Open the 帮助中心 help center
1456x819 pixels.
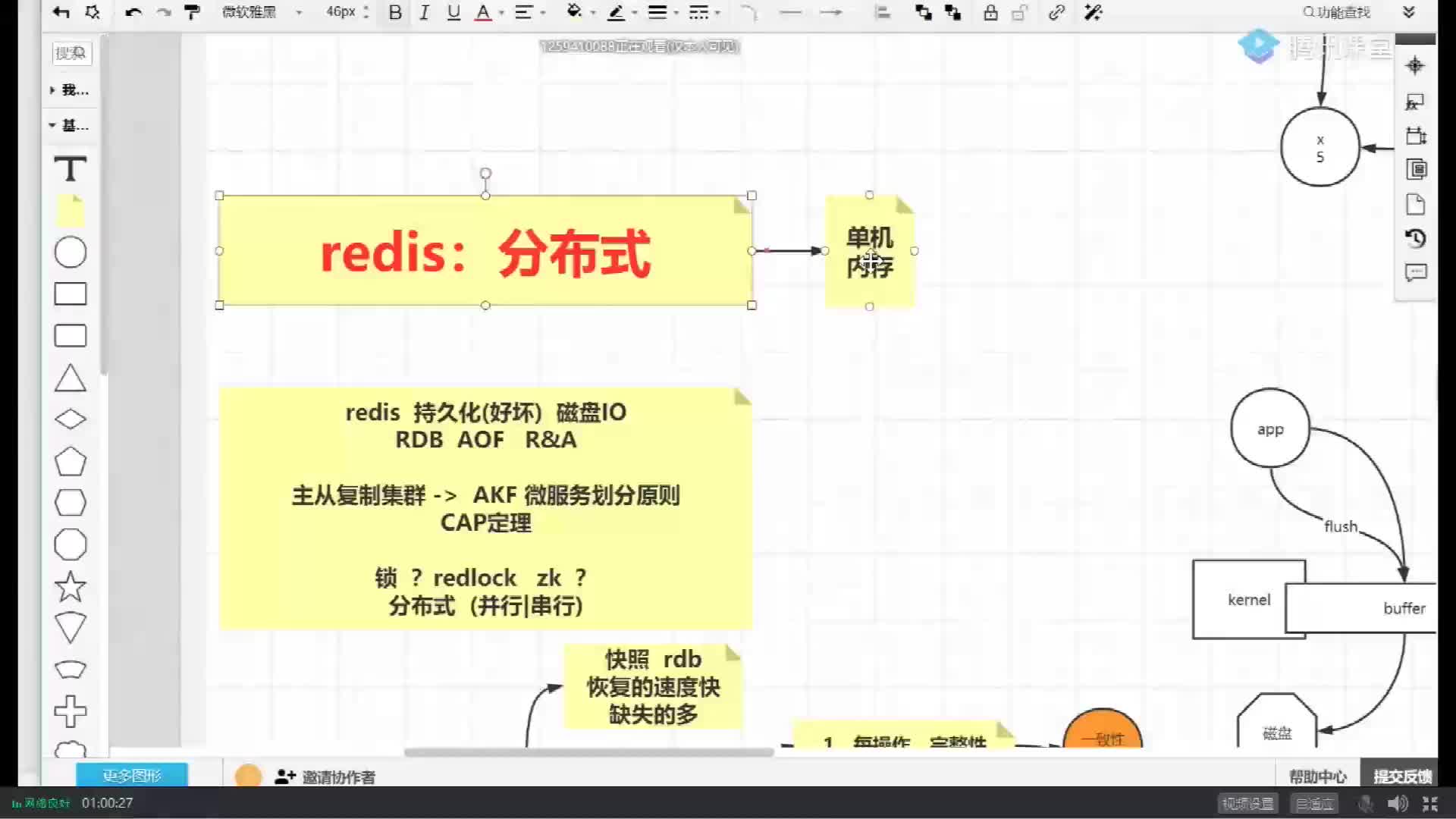(x=1318, y=777)
